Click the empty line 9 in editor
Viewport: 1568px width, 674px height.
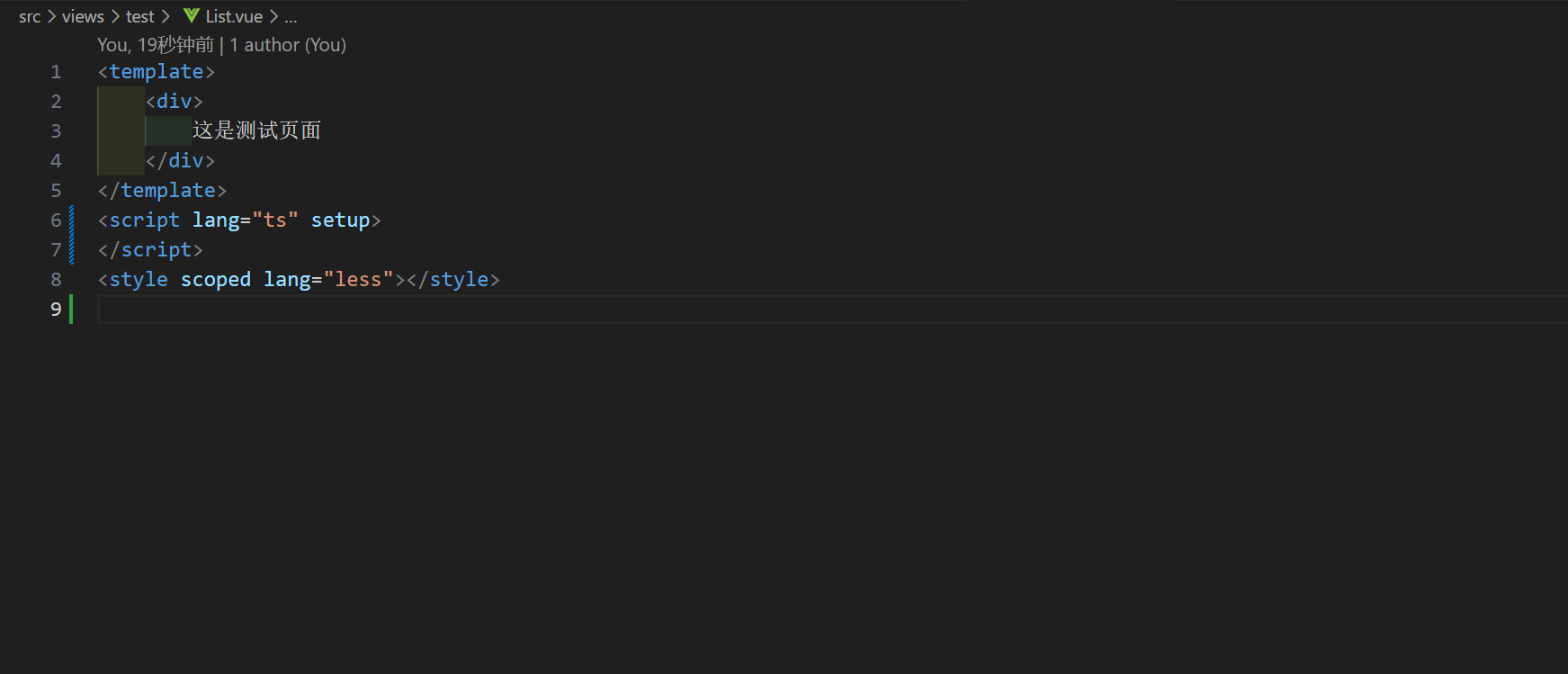tap(832, 310)
